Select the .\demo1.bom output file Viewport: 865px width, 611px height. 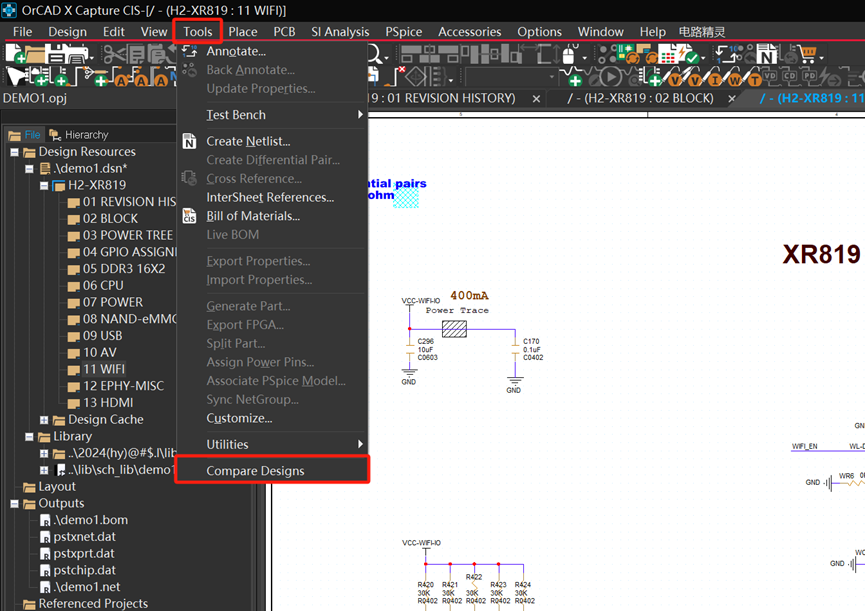[90, 520]
